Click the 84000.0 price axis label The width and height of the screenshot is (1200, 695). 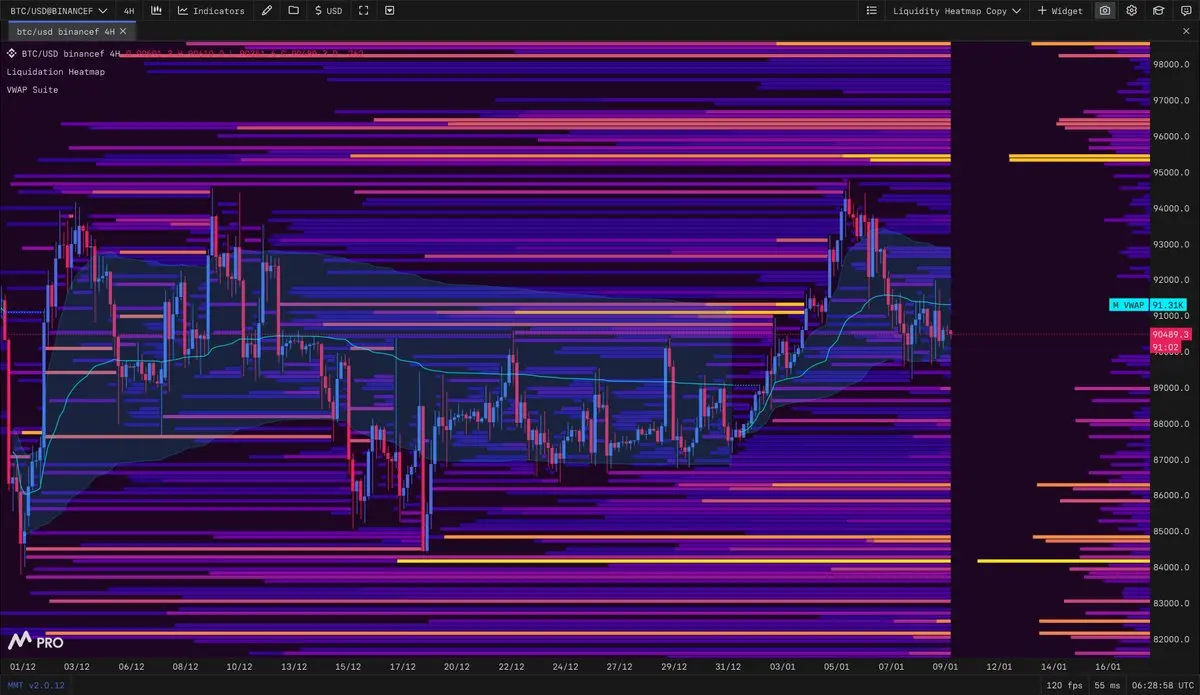1171,567
